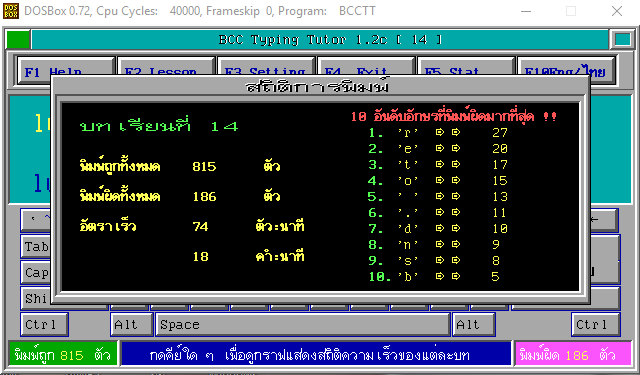Image resolution: width=640 pixels, height=375 pixels.
Task: Click the Tab key on virtual keyboard
Action: [36, 246]
